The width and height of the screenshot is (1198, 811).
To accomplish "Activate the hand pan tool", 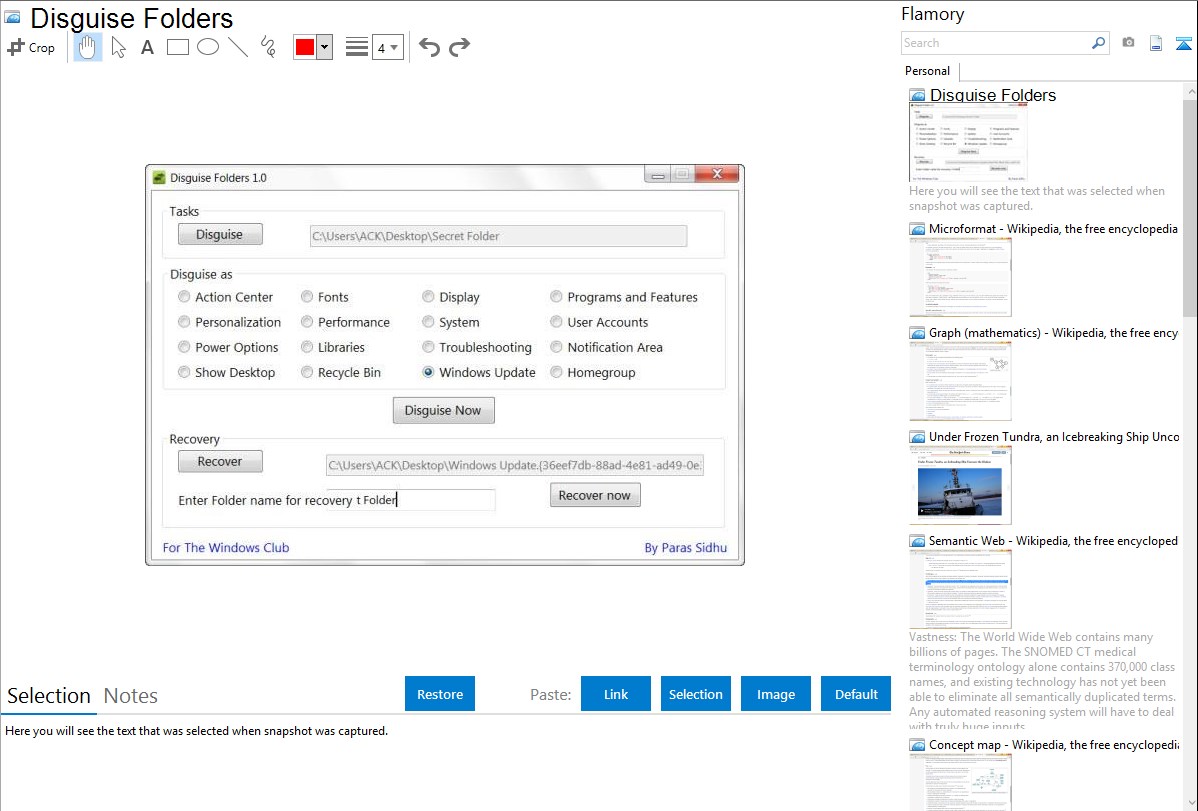I will (x=88, y=47).
